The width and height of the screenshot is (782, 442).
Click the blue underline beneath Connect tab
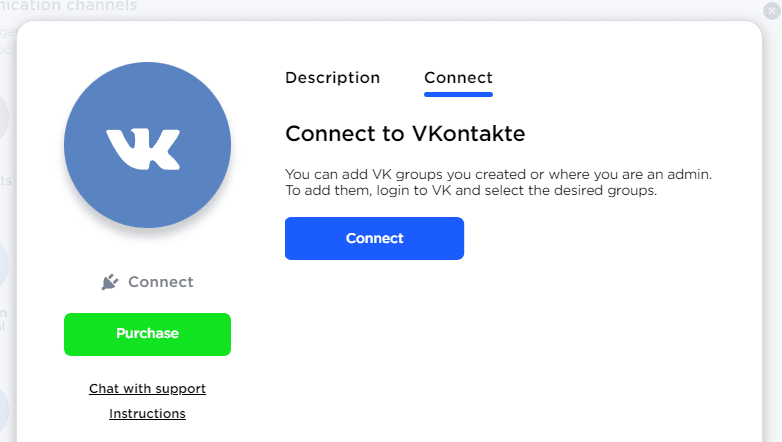coord(458,94)
